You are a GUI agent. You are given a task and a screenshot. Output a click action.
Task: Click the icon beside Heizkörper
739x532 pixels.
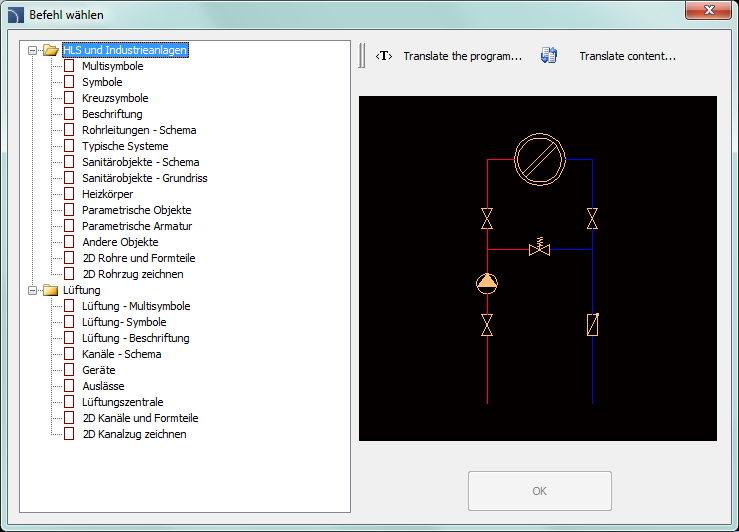[70, 194]
